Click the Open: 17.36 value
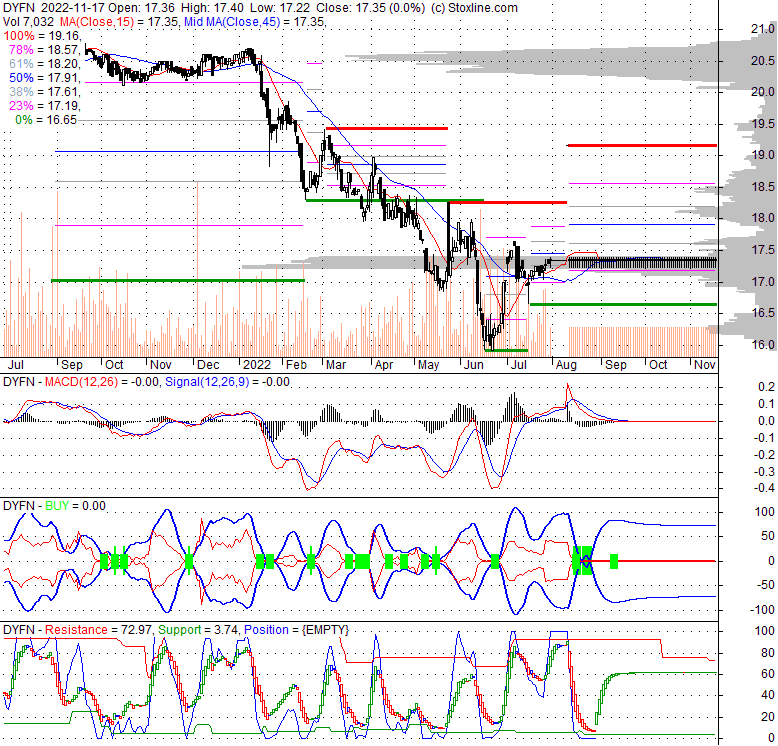The width and height of the screenshot is (778, 746). point(141,8)
